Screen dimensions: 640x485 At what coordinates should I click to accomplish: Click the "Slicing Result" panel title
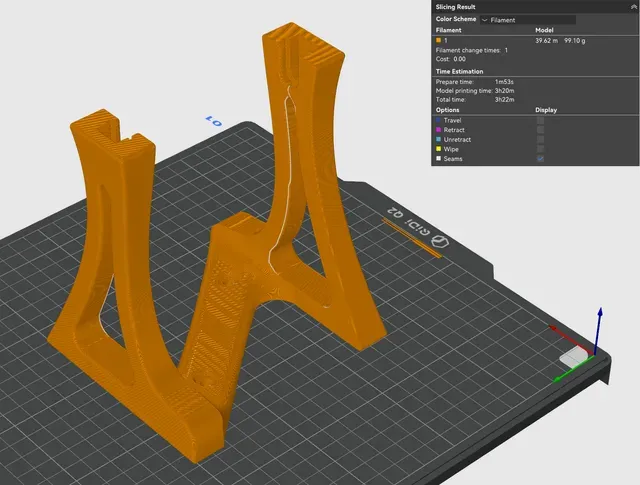[x=455, y=7]
